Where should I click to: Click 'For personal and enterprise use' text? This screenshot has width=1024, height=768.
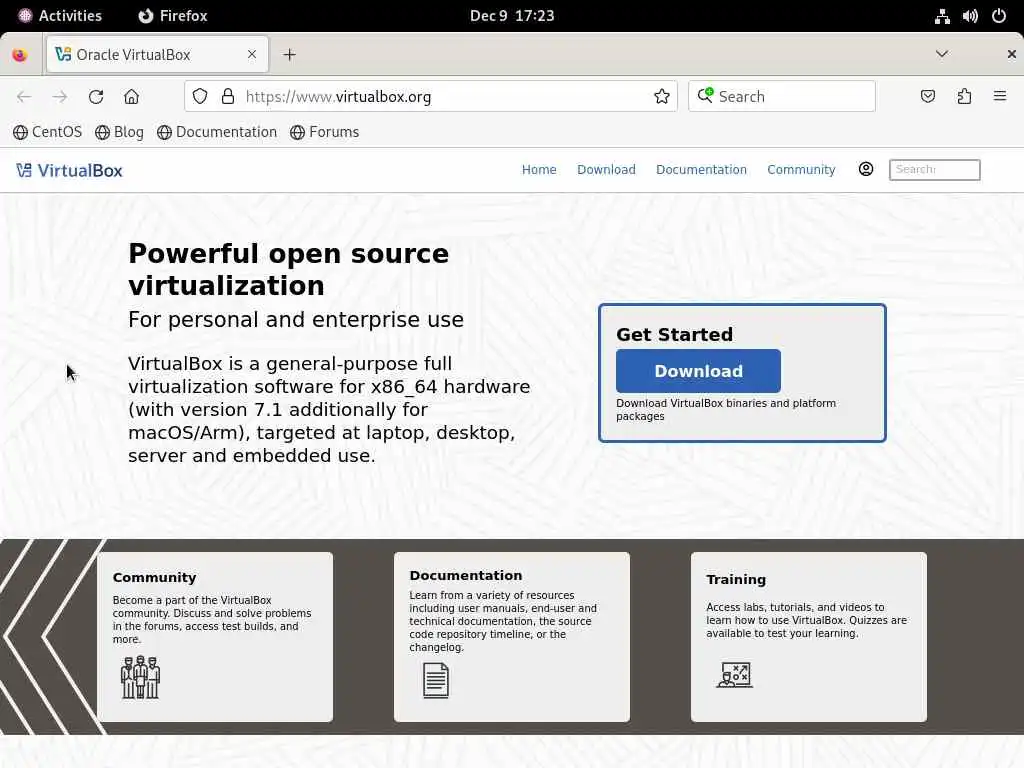[296, 319]
